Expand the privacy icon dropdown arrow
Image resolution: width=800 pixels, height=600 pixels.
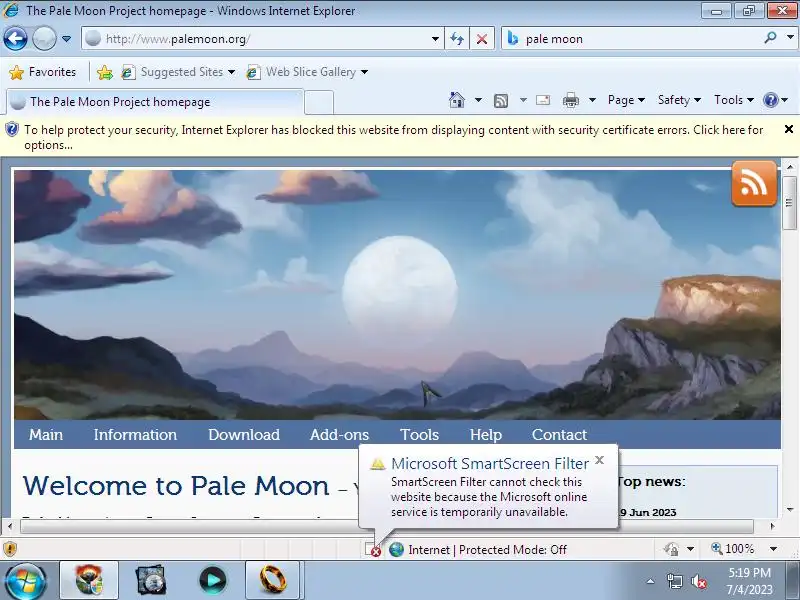690,549
